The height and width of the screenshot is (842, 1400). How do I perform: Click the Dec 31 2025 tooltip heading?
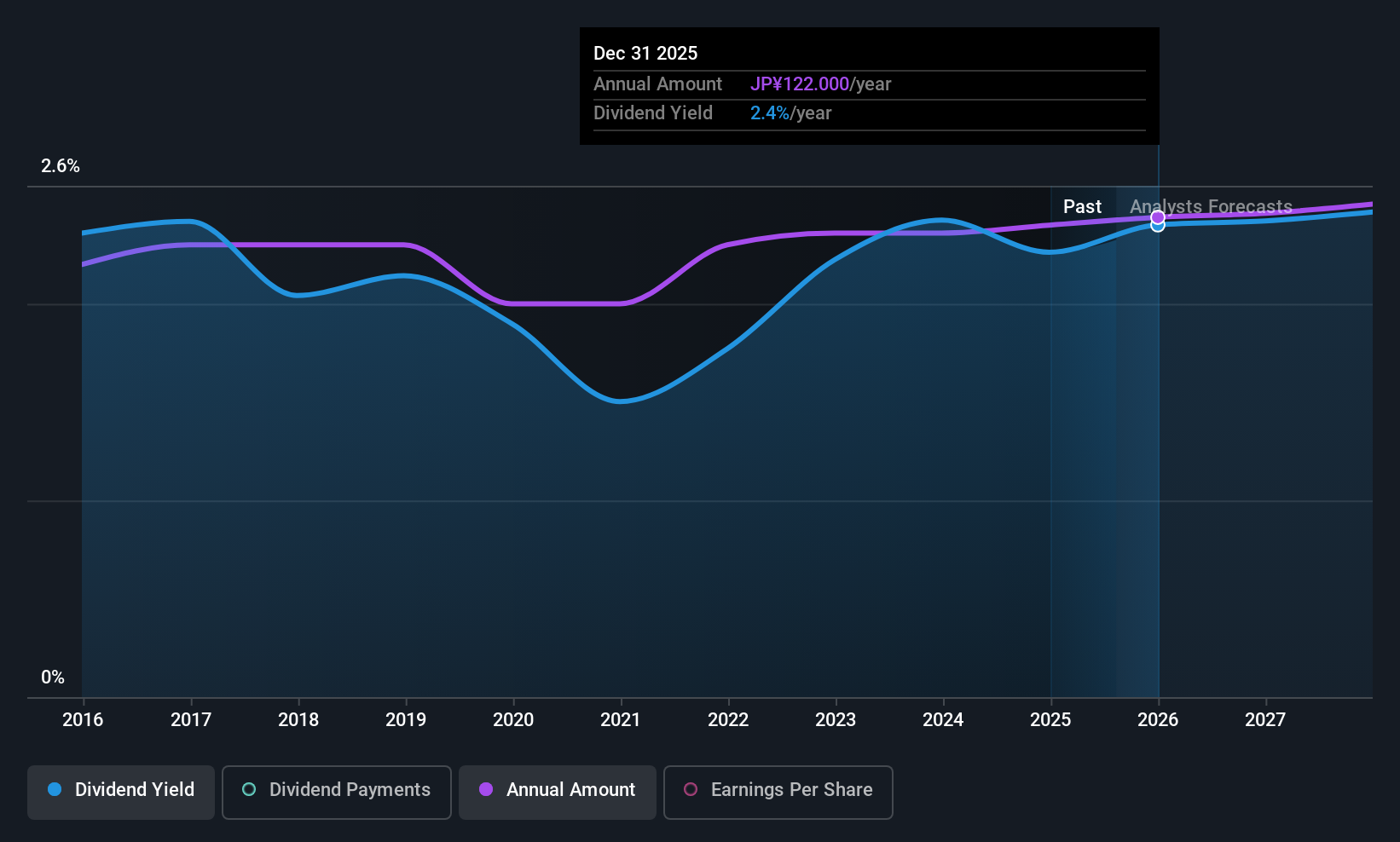coord(645,53)
